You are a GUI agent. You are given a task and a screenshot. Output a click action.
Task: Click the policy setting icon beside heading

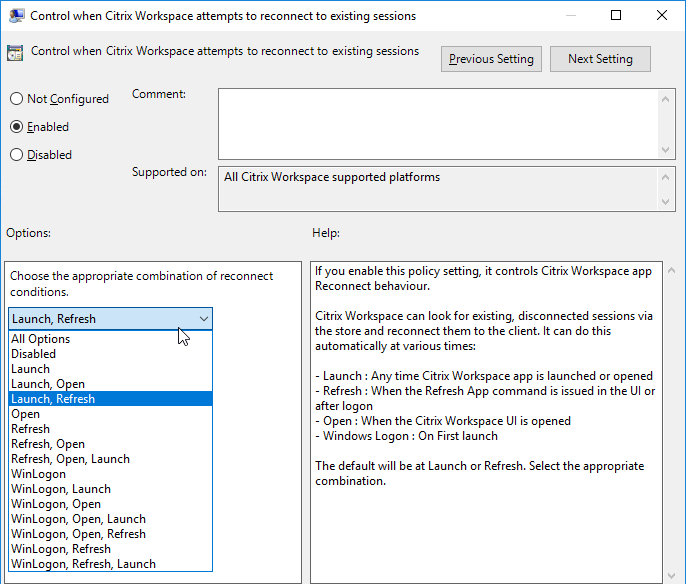click(x=15, y=53)
